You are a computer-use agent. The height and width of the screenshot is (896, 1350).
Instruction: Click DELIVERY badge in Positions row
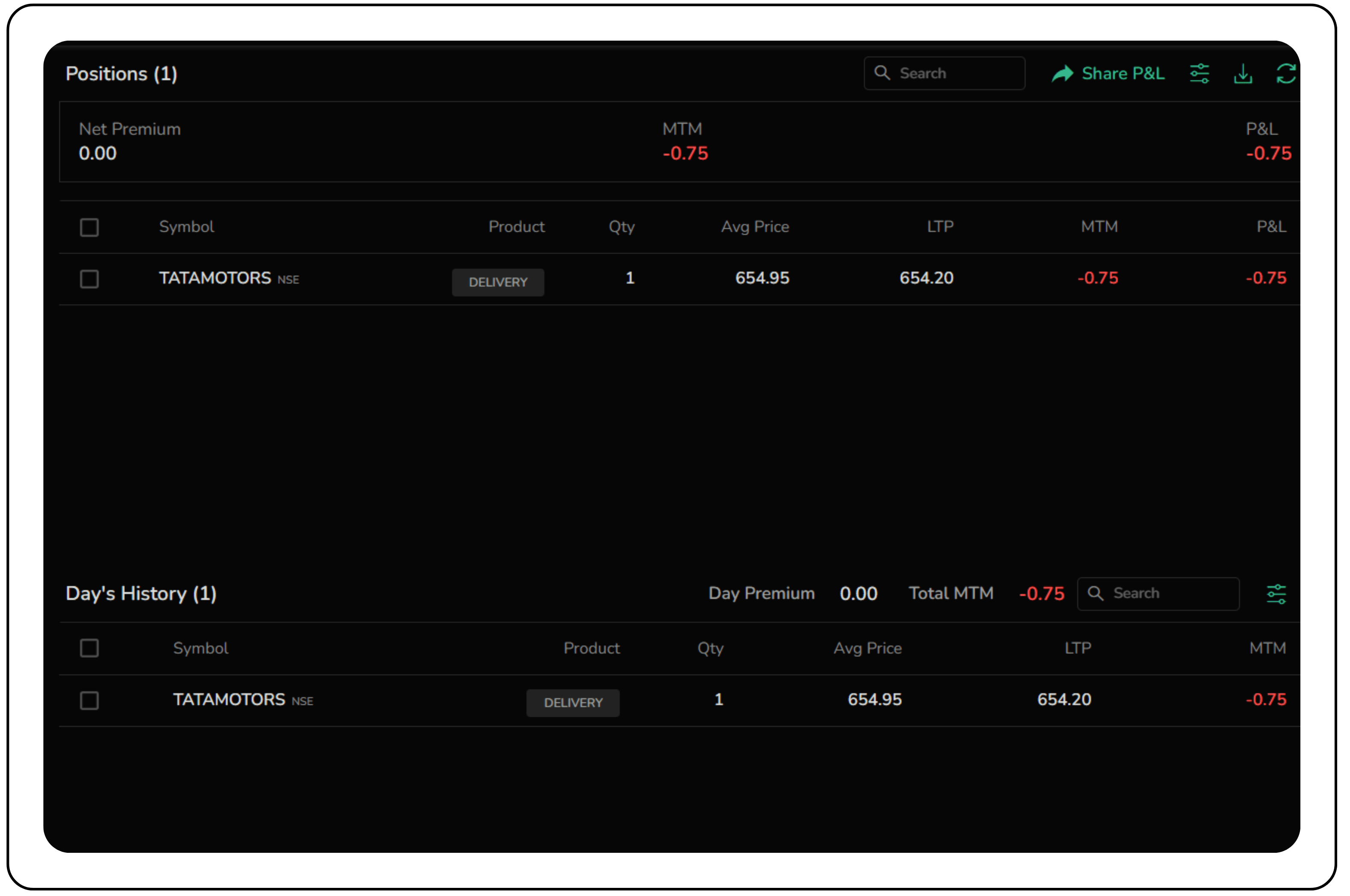pyautogui.click(x=498, y=282)
